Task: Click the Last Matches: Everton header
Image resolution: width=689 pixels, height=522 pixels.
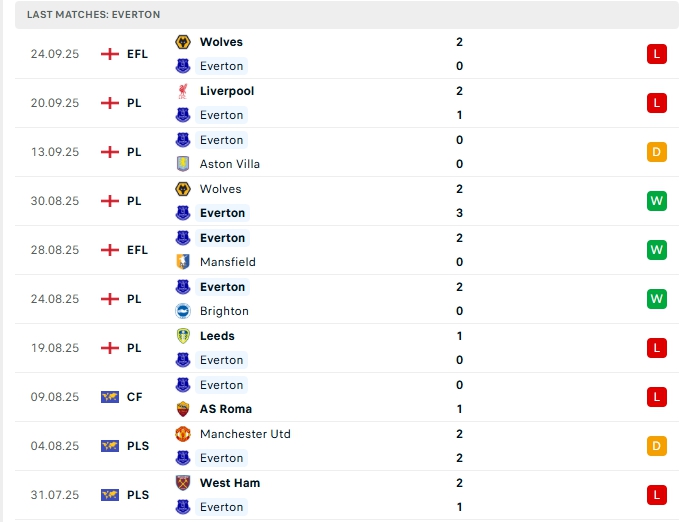Action: [94, 15]
